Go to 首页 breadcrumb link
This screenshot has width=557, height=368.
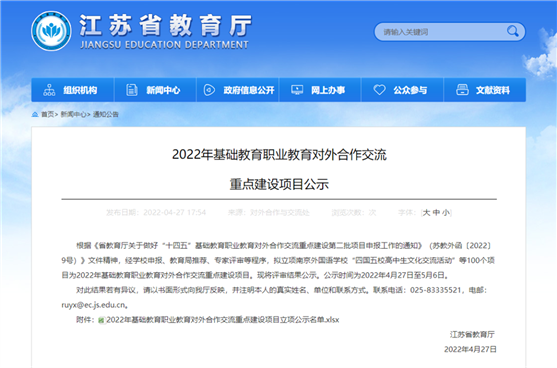click(x=48, y=114)
